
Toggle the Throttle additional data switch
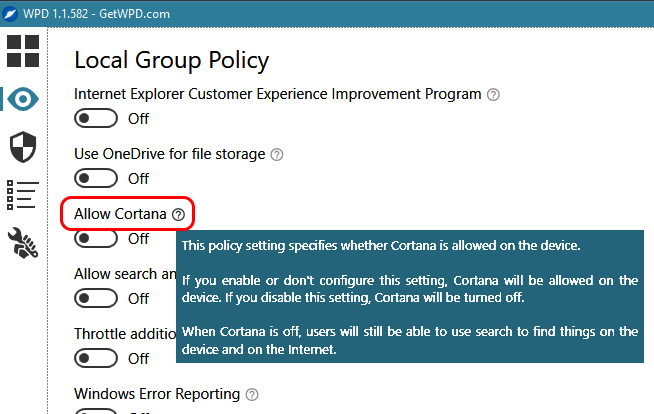coord(97,359)
